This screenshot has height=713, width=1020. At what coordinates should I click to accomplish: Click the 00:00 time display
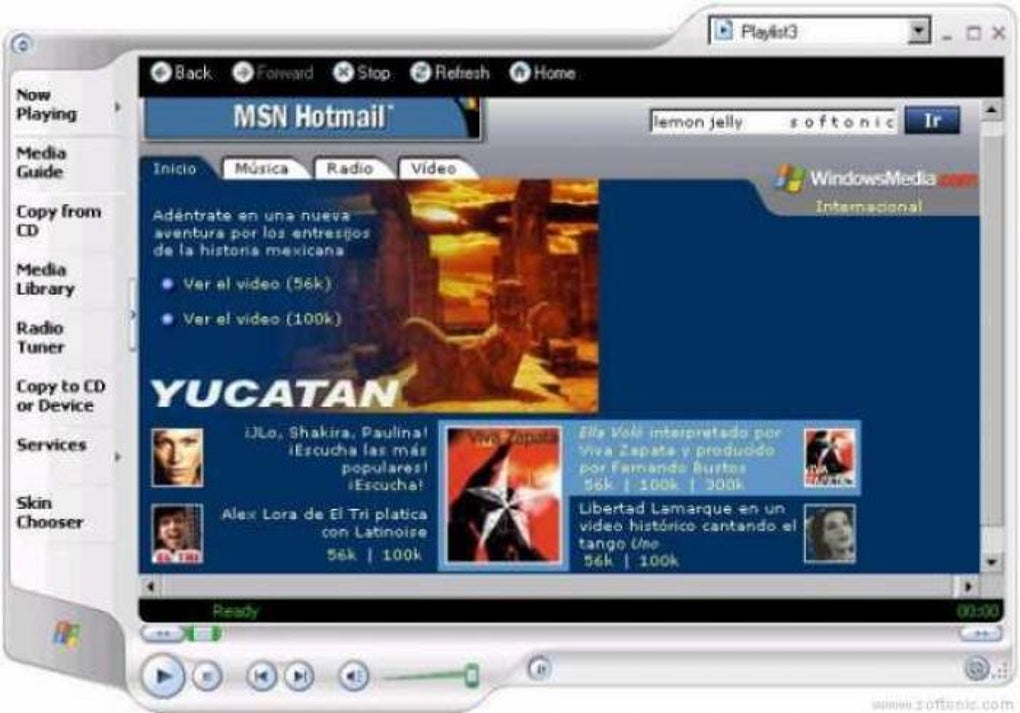tap(977, 611)
